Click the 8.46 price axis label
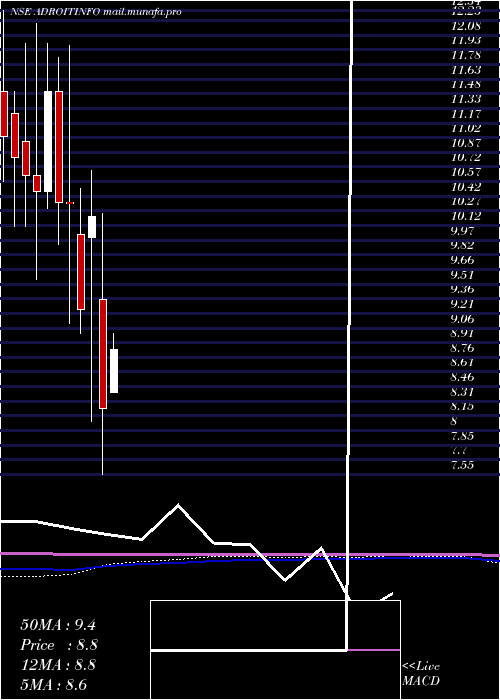 (463, 378)
